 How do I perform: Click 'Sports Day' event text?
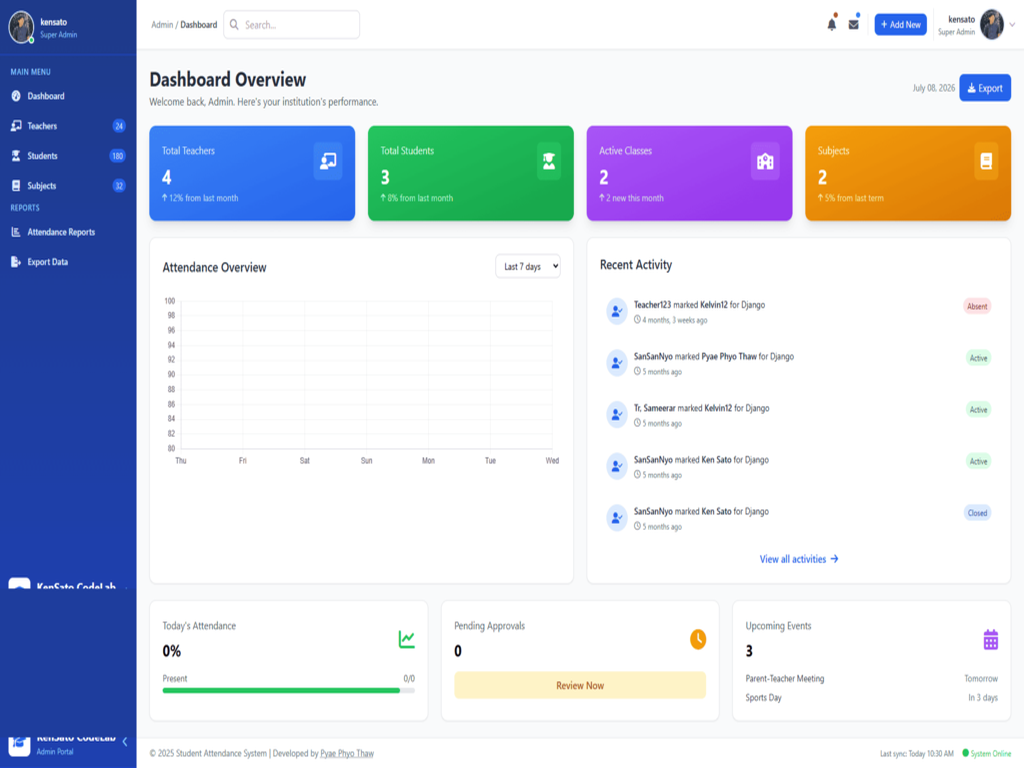tap(763, 698)
